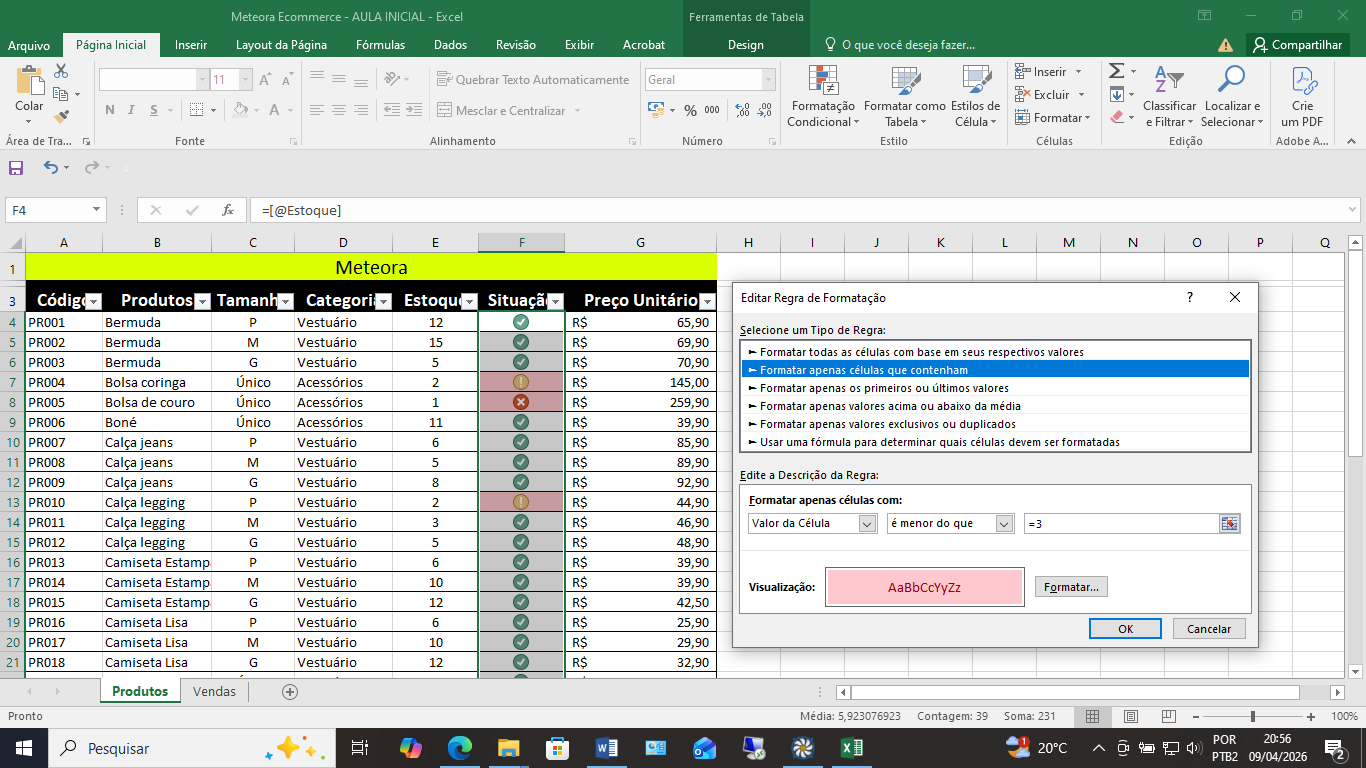Screen dimensions: 1366x768
Task: Open Excel from the Windows taskbar
Action: [851, 748]
